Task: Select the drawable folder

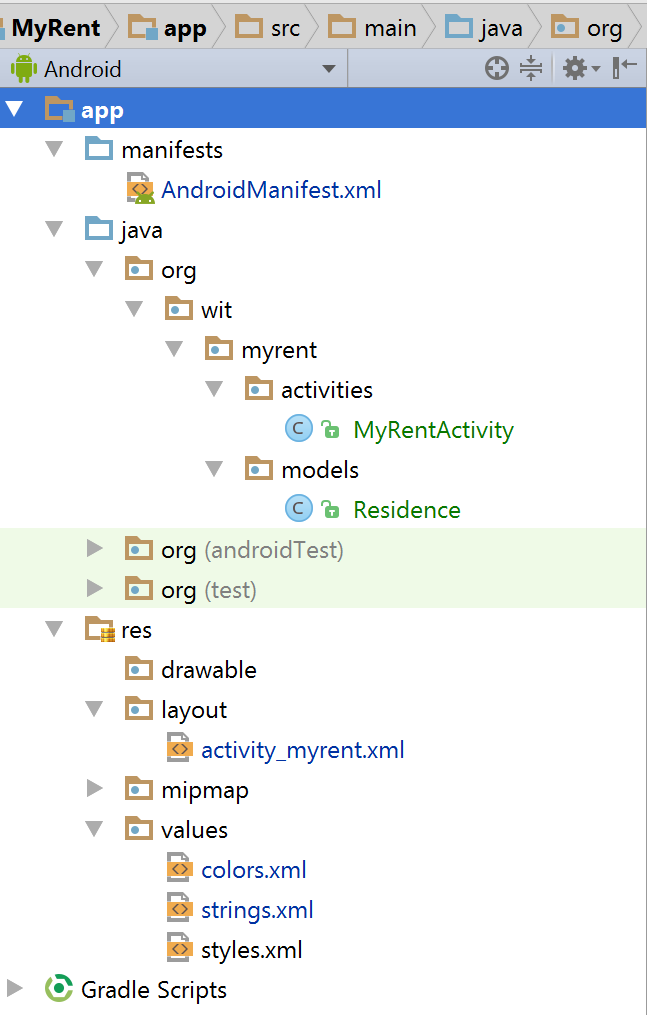Action: pos(208,670)
